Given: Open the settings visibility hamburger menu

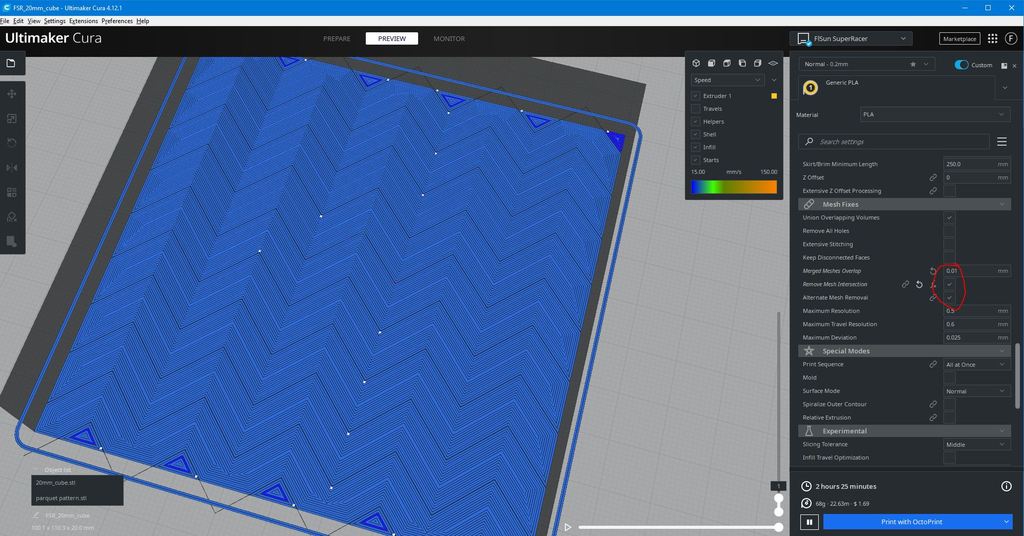Looking at the screenshot, I should pos(1002,142).
